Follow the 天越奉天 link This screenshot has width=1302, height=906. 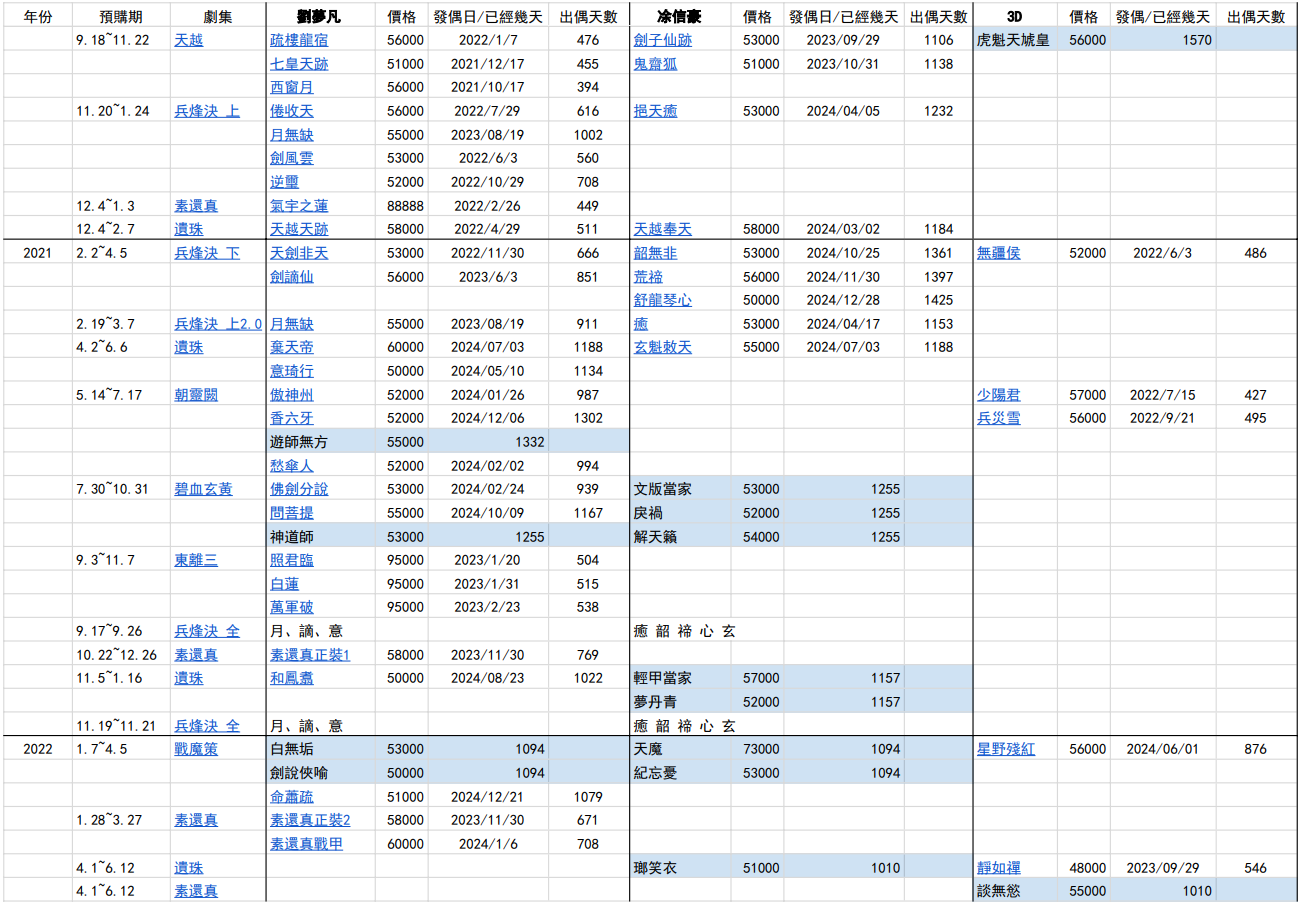coord(663,229)
